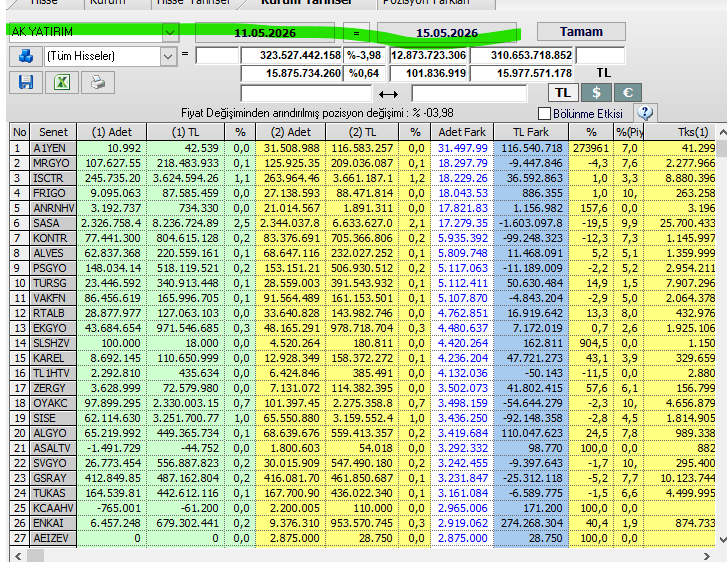Click the equals button between dates
The image size is (727, 562).
click(356, 33)
